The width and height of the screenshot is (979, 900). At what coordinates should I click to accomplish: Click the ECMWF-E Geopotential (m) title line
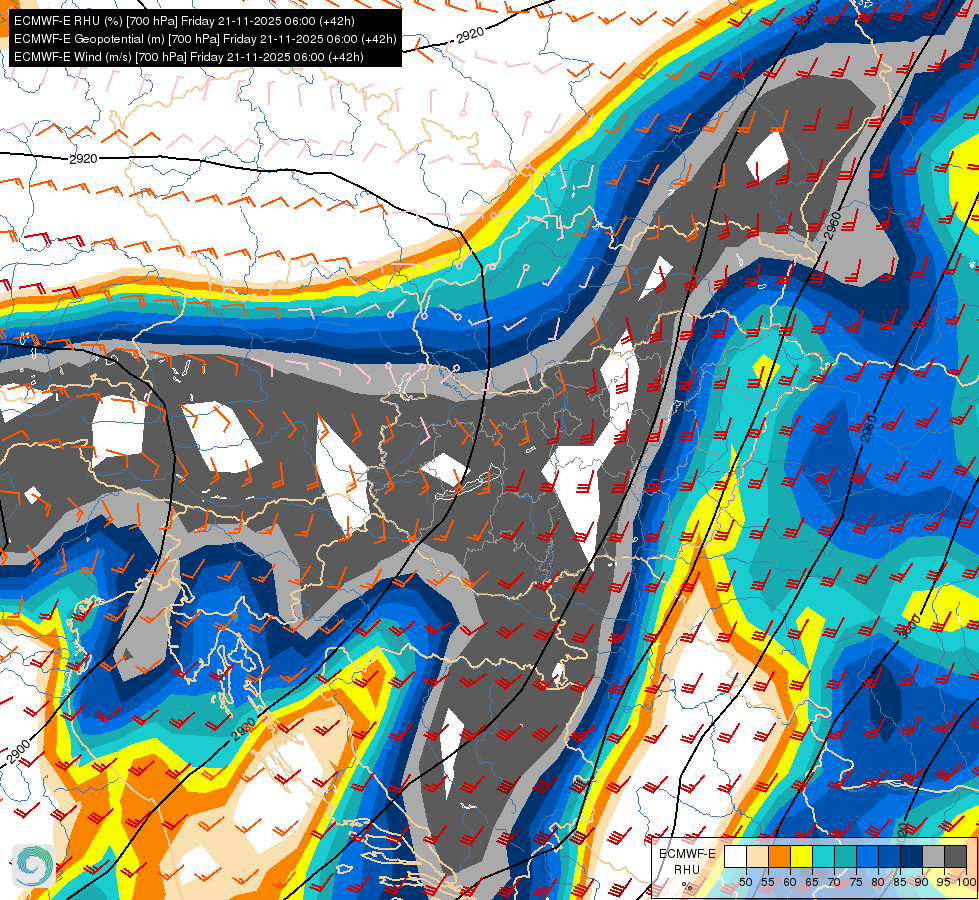pyautogui.click(x=205, y=39)
